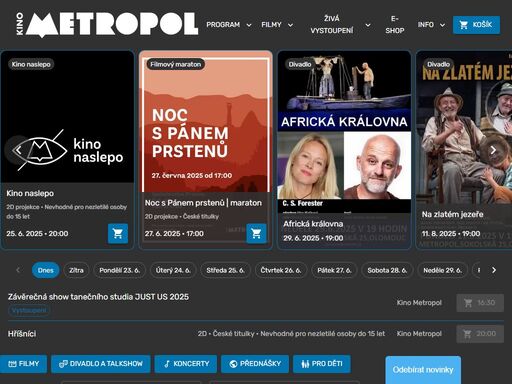Show later dates with right arrow

pyautogui.click(x=494, y=270)
